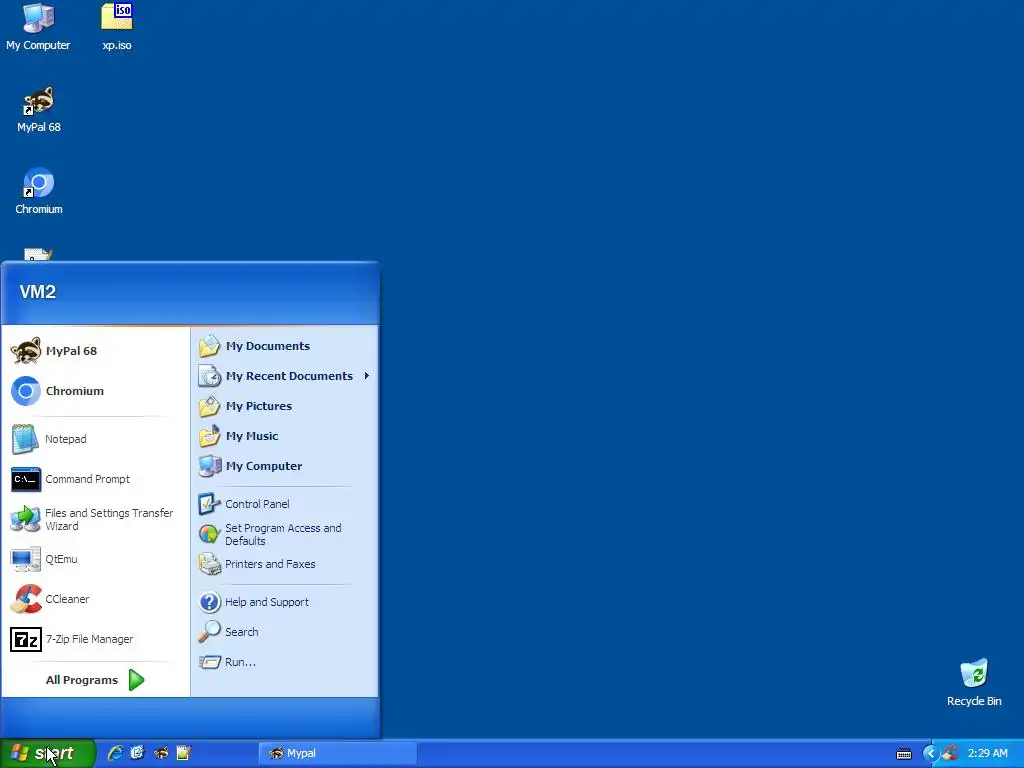Image resolution: width=1024 pixels, height=768 pixels.
Task: Launch Outlook Express from Quick Launch
Action: 137,753
